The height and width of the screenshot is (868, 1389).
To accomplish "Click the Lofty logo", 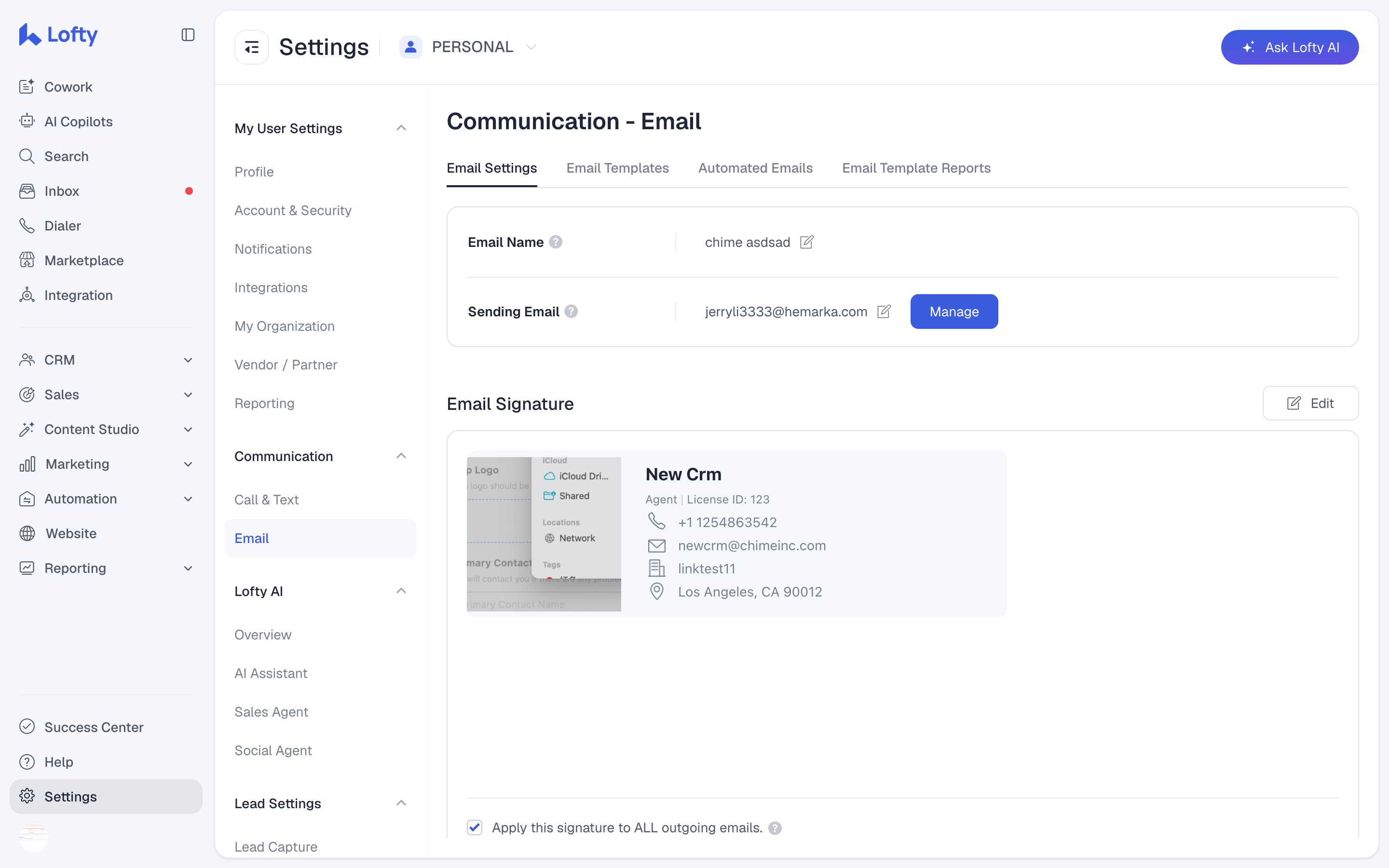I will point(58,34).
